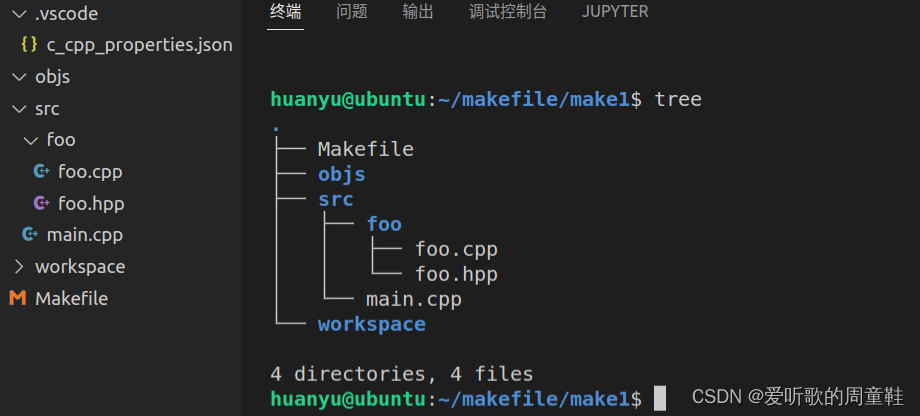Click the orange M icon beside Makefile
The height and width of the screenshot is (416, 920).
tap(18, 298)
